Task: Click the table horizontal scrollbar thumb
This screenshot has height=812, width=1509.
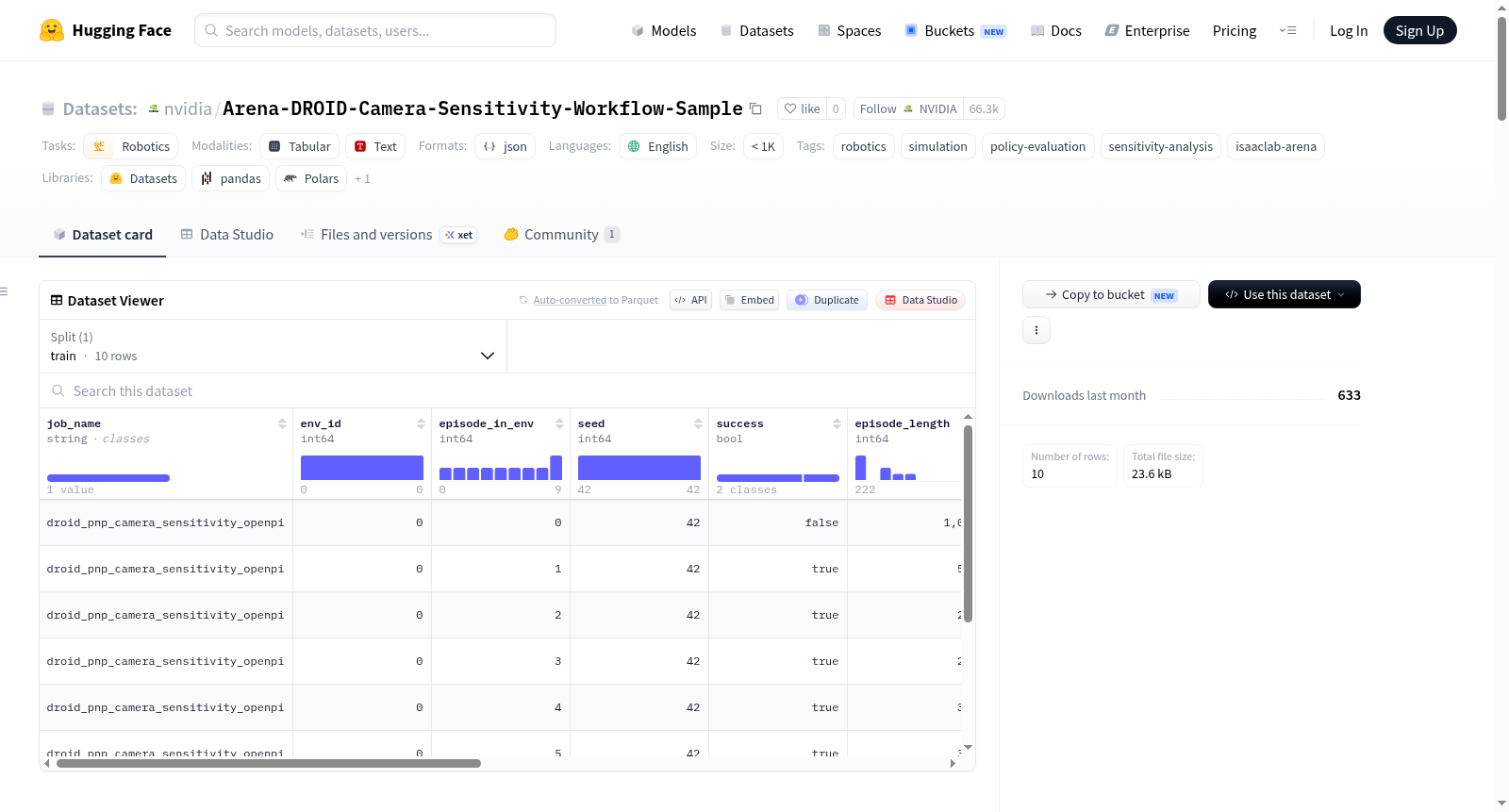Action: coord(269,764)
